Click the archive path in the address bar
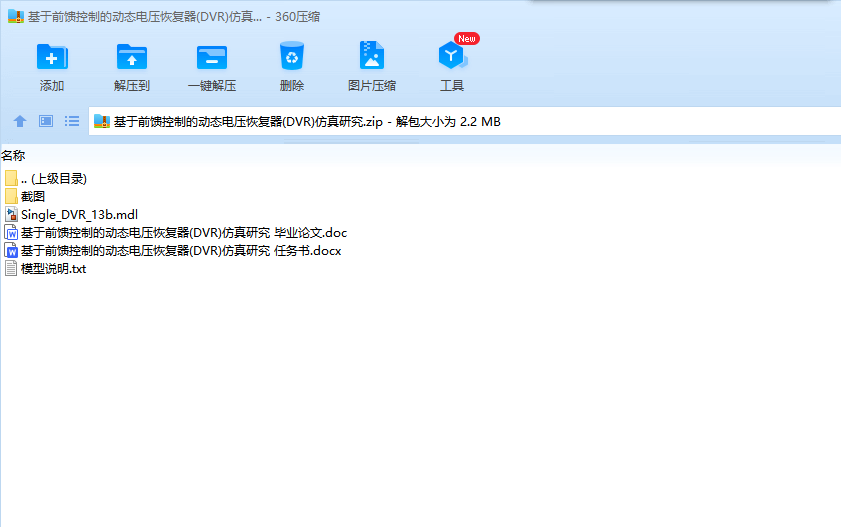The width and height of the screenshot is (841, 527). pyautogui.click(x=307, y=122)
